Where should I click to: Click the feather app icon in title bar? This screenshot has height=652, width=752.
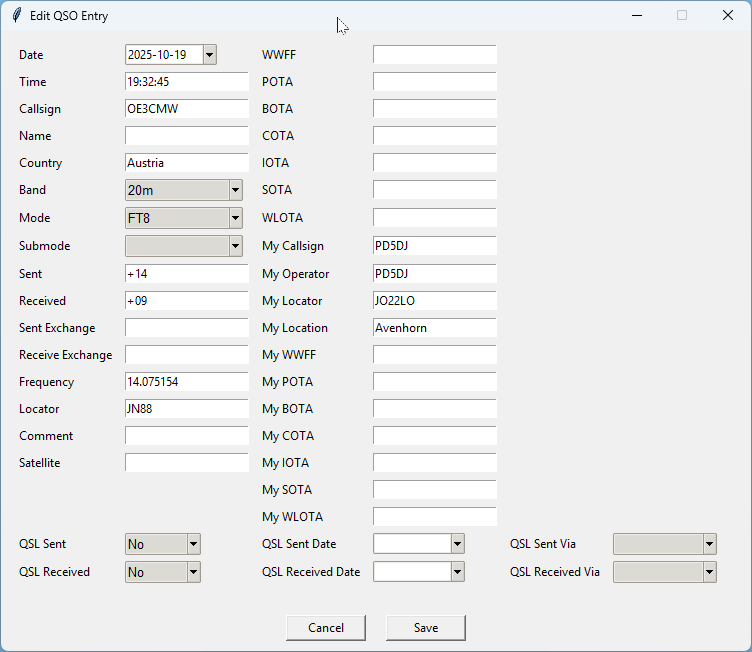pyautogui.click(x=16, y=16)
